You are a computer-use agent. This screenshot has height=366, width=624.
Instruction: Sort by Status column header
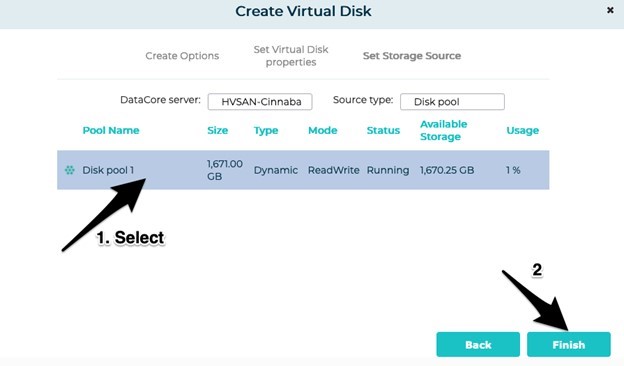coord(383,130)
